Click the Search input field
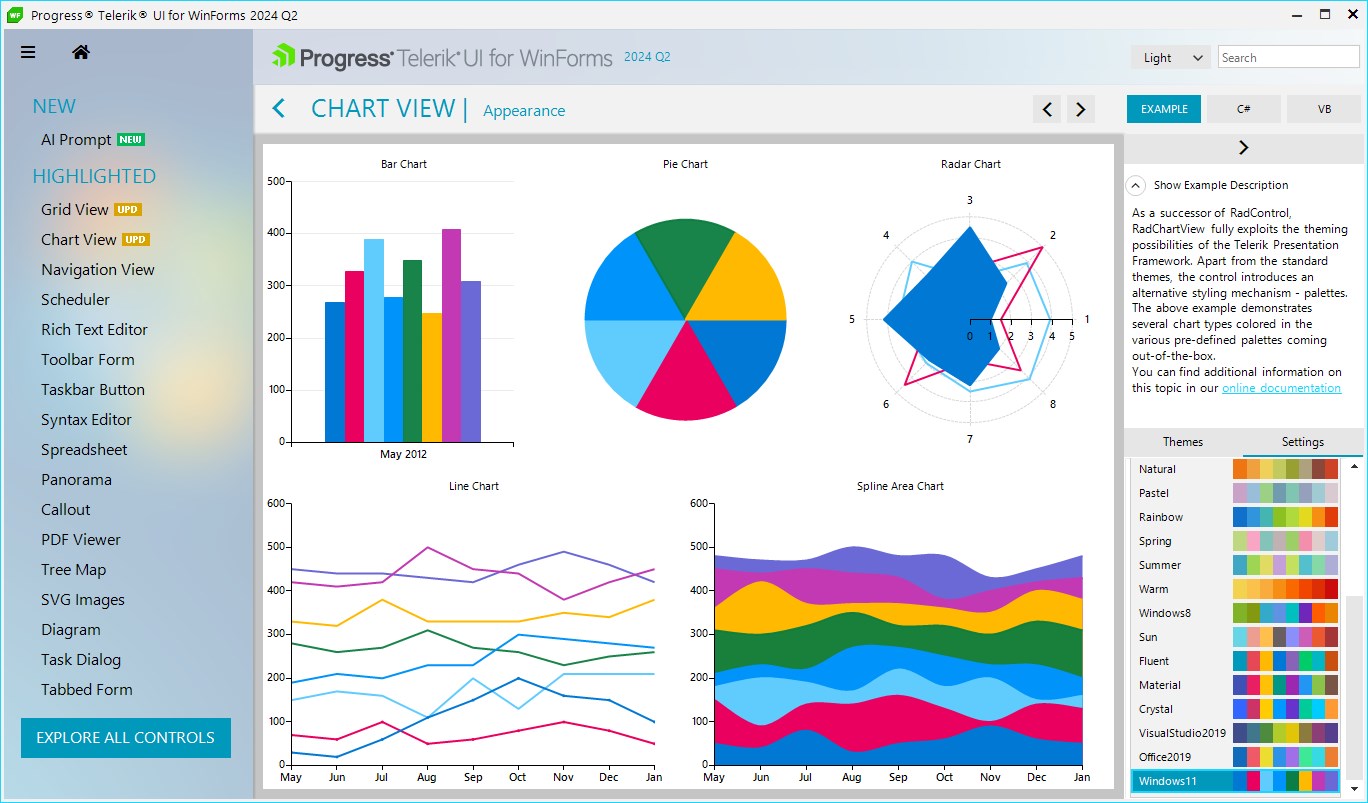 pyautogui.click(x=1289, y=58)
